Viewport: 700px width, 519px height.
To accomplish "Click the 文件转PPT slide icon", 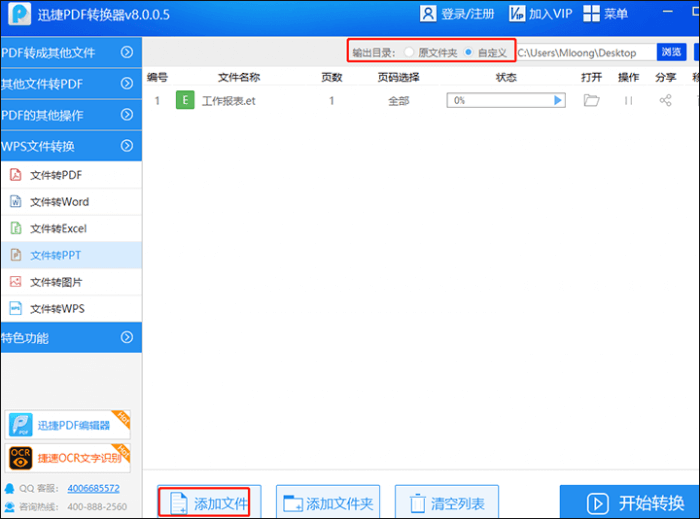I will pos(16,255).
